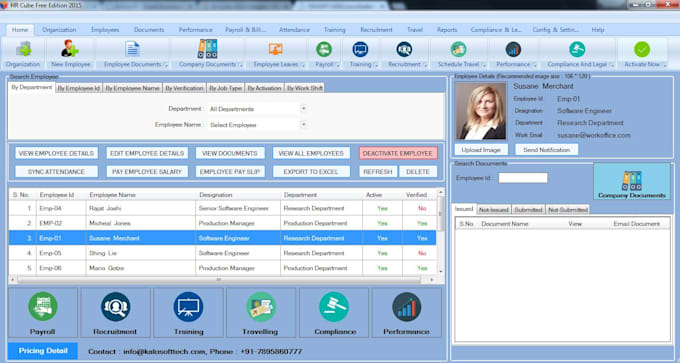Open Schedule Travel toolbar icon
Viewport: 680px width, 363px height.
pyautogui.click(x=458, y=49)
